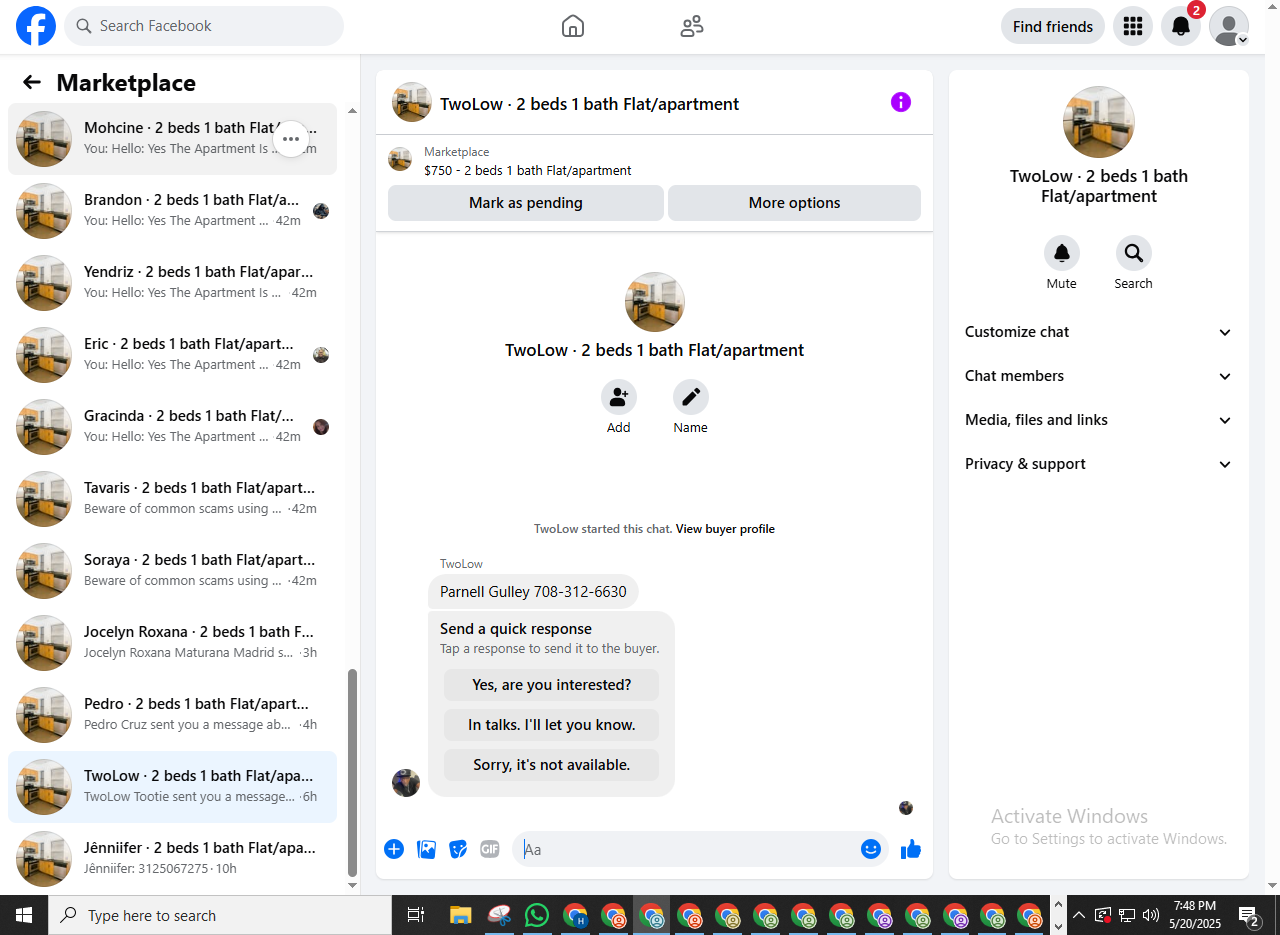Open Jocelyn Roxana's conversation
The image size is (1280, 935).
[x=172, y=643]
